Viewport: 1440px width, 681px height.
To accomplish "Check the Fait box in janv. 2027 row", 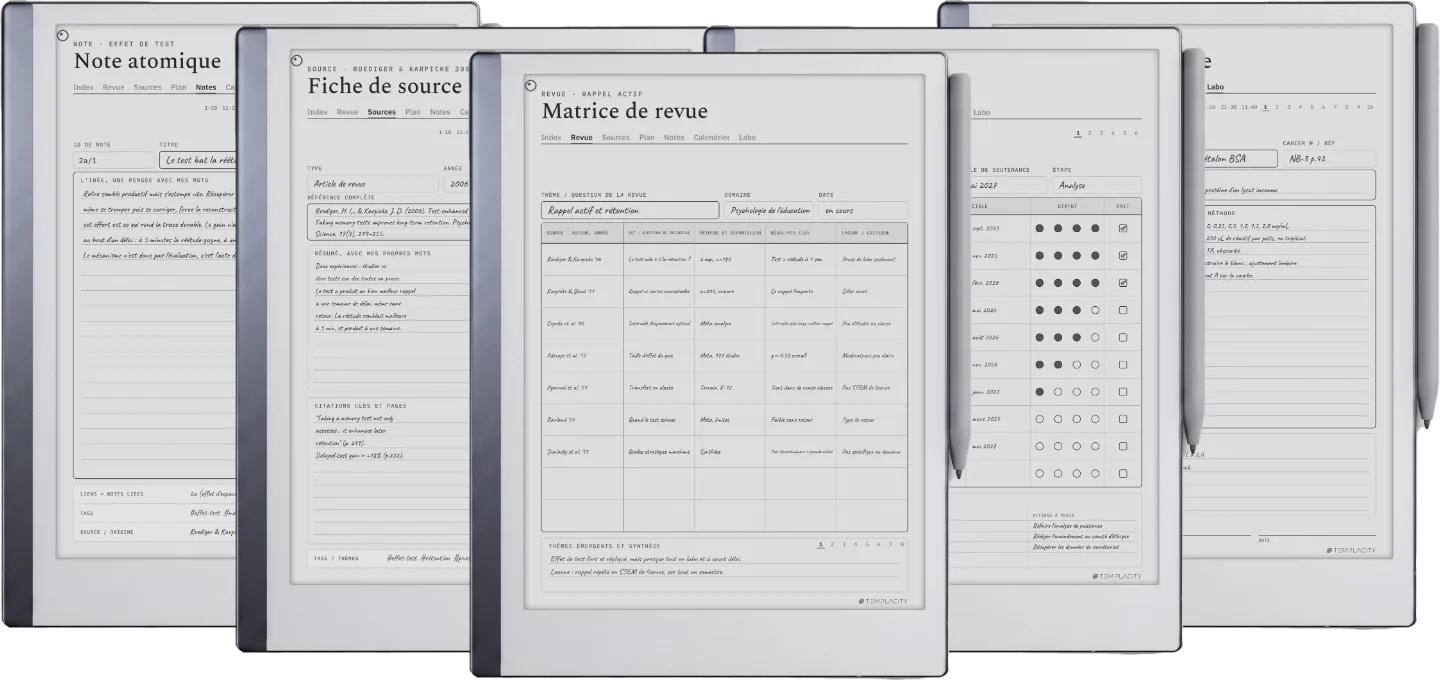I will [1123, 392].
